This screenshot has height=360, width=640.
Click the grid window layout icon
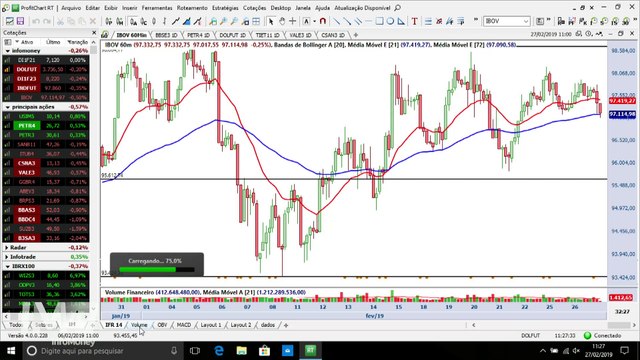tap(256, 21)
